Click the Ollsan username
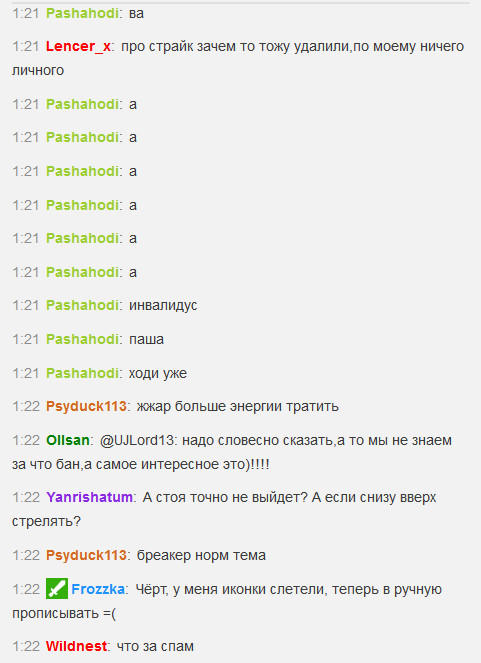481x663 pixels. coord(68,440)
